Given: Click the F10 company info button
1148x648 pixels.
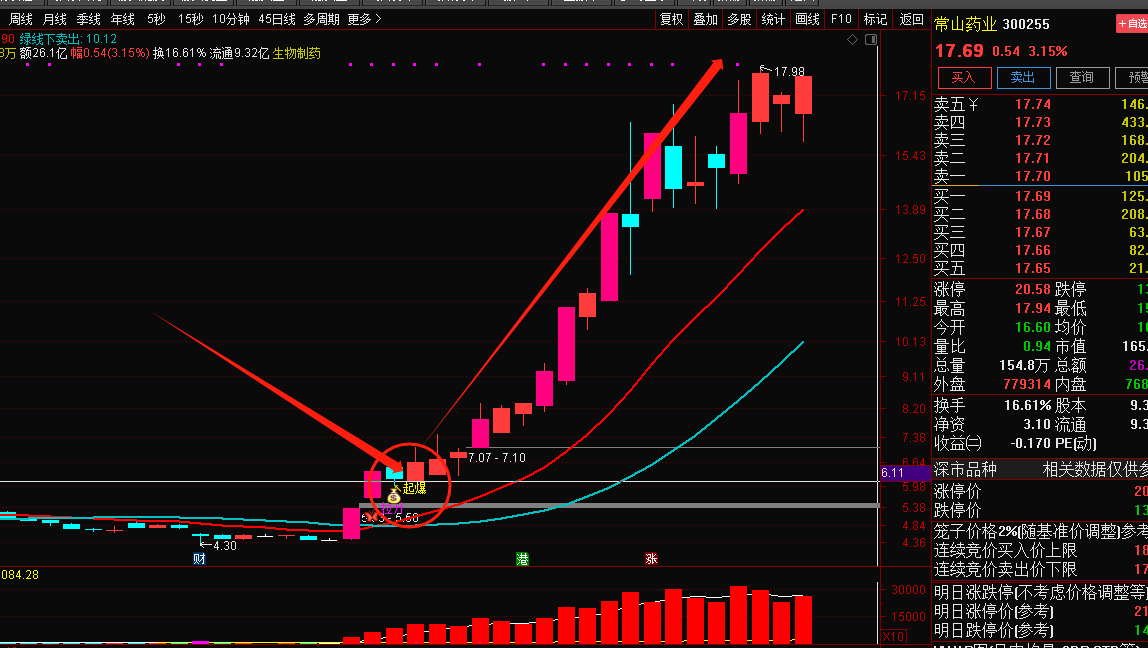Looking at the screenshot, I should 841,19.
